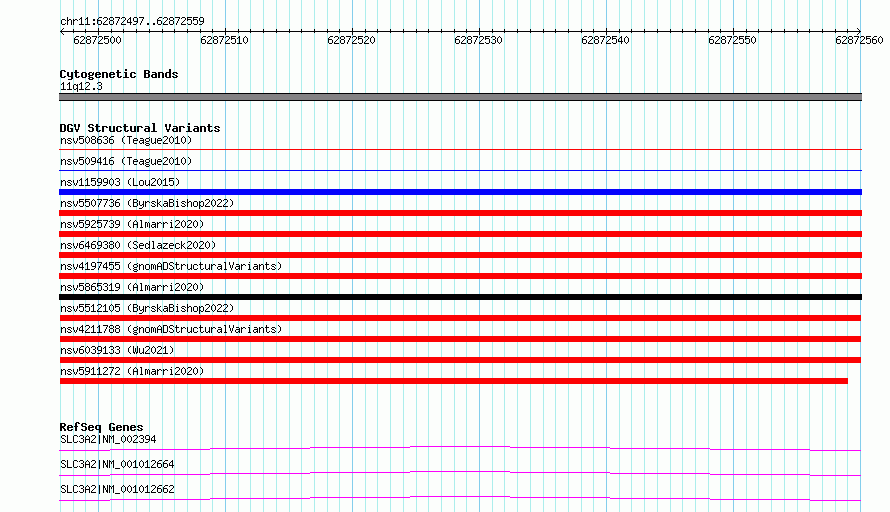Click the thin red line for nsv508636
Image resolution: width=890 pixels, height=512 pixels.
[460, 149]
